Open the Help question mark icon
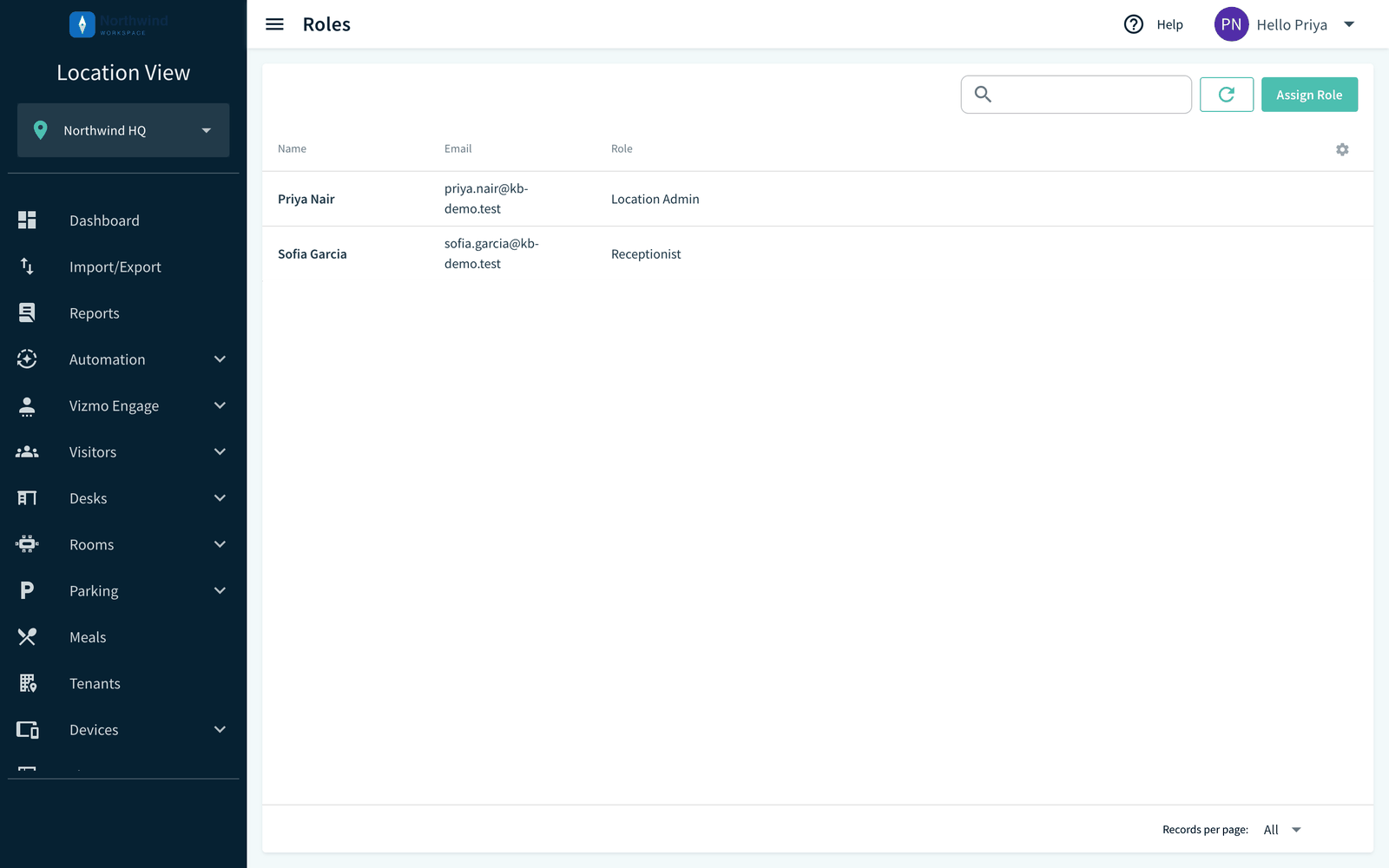Viewport: 1389px width, 868px height. [1134, 24]
